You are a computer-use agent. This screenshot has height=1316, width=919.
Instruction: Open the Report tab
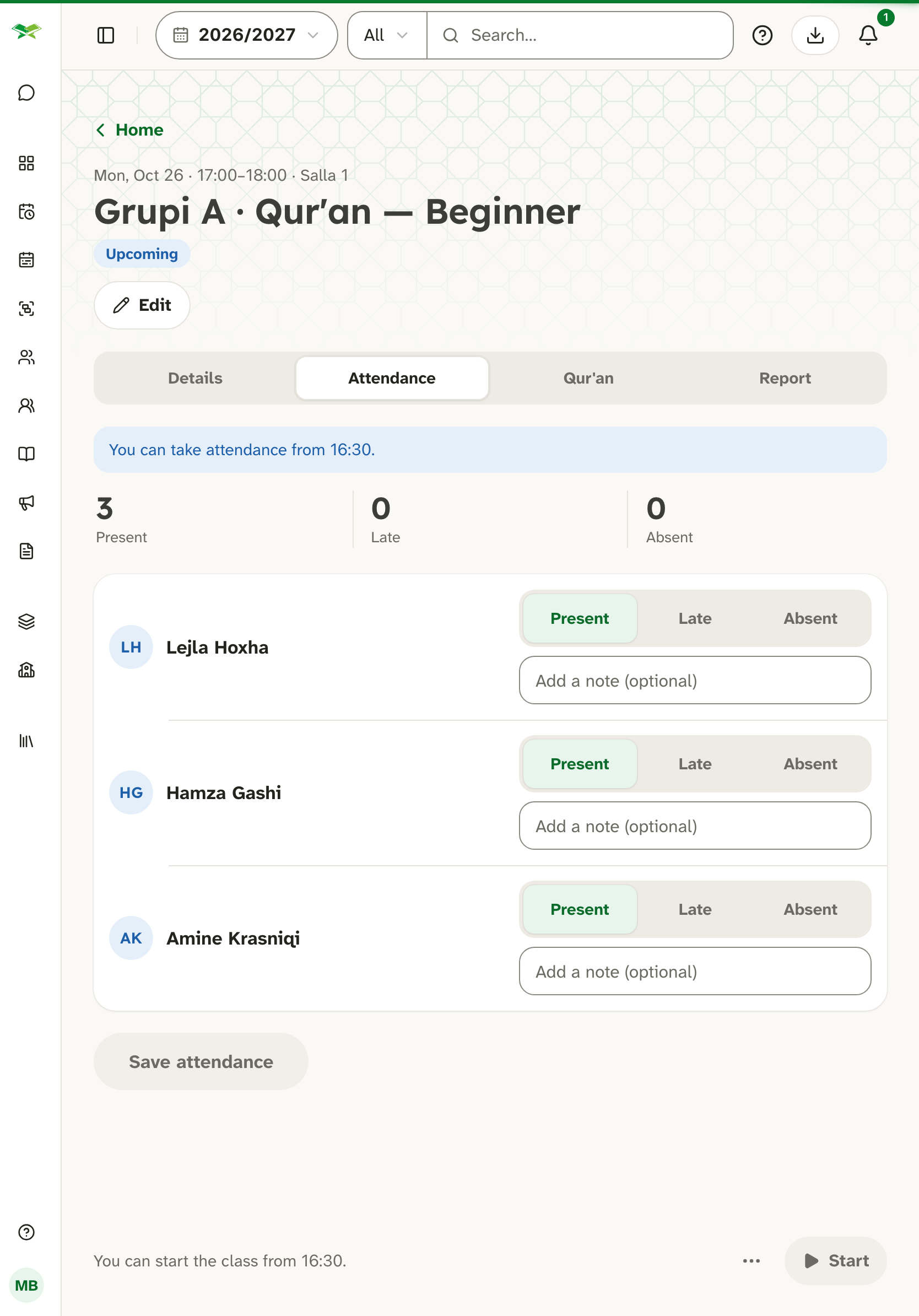(785, 378)
